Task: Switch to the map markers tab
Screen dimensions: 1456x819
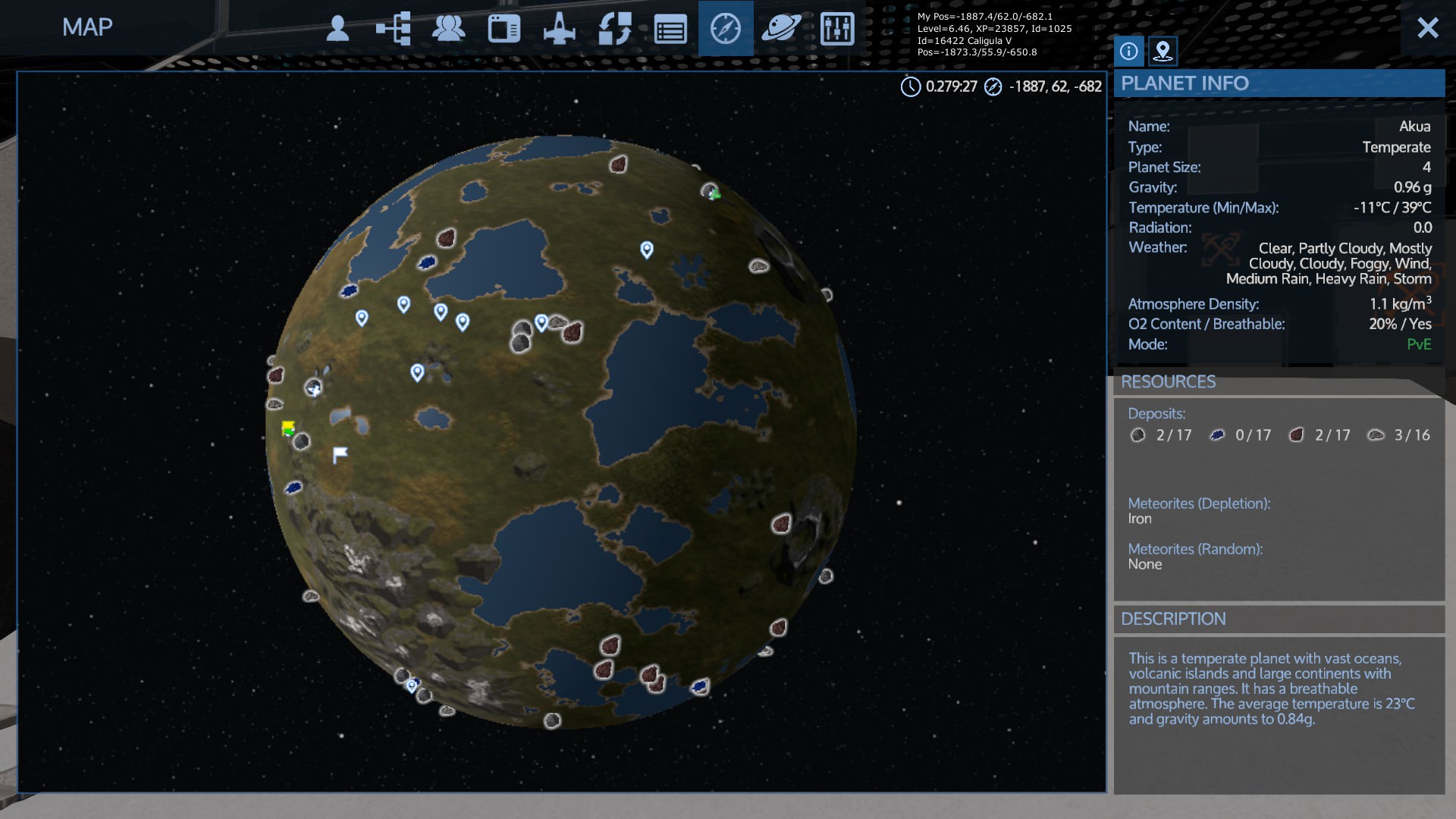Action: click(1163, 51)
